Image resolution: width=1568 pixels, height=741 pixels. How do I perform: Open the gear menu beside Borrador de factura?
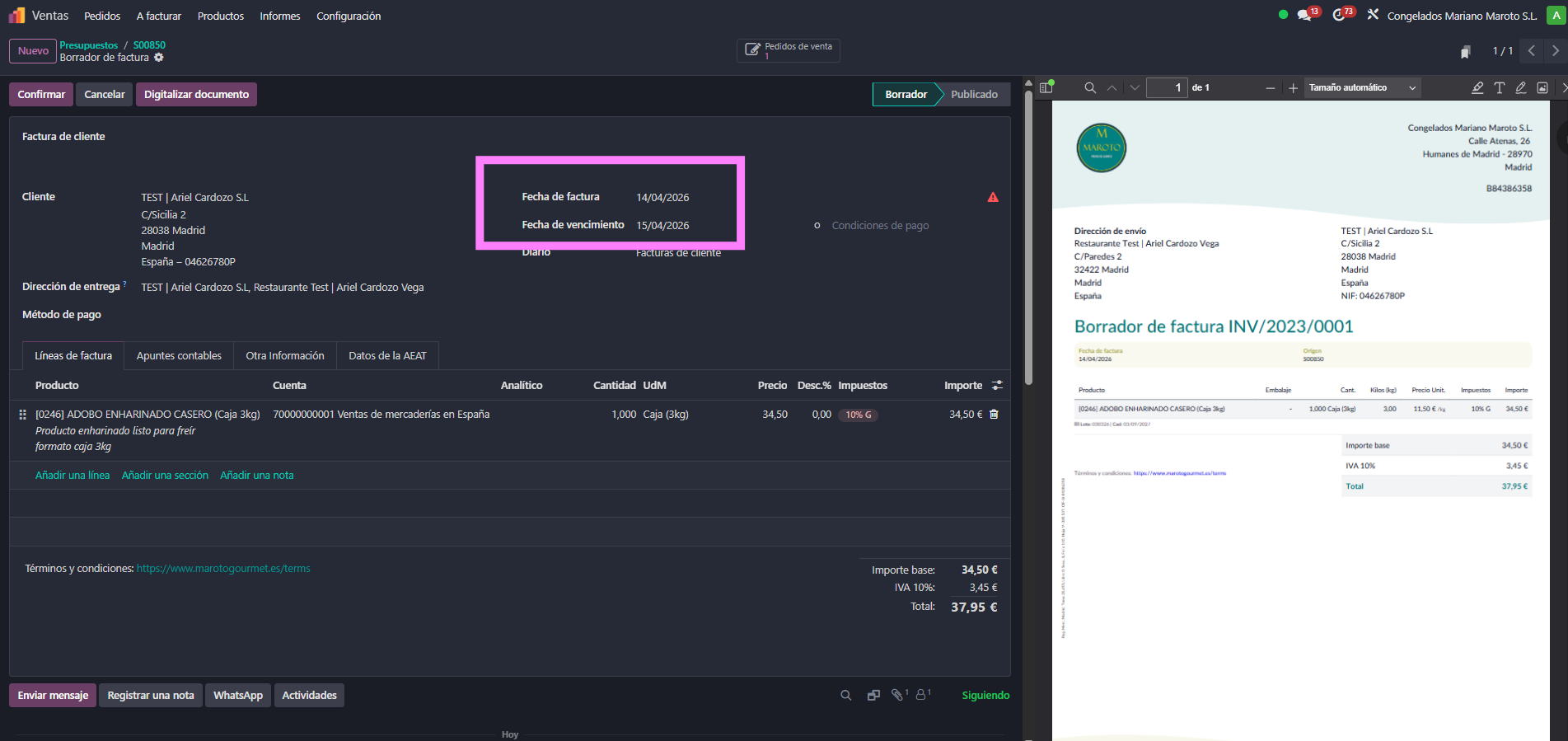click(x=159, y=58)
